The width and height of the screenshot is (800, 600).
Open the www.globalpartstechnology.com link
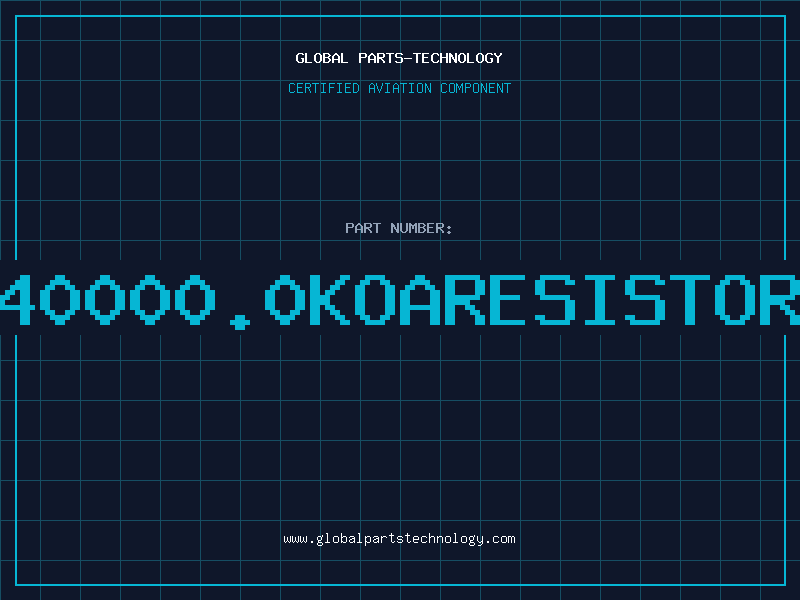pos(399,539)
